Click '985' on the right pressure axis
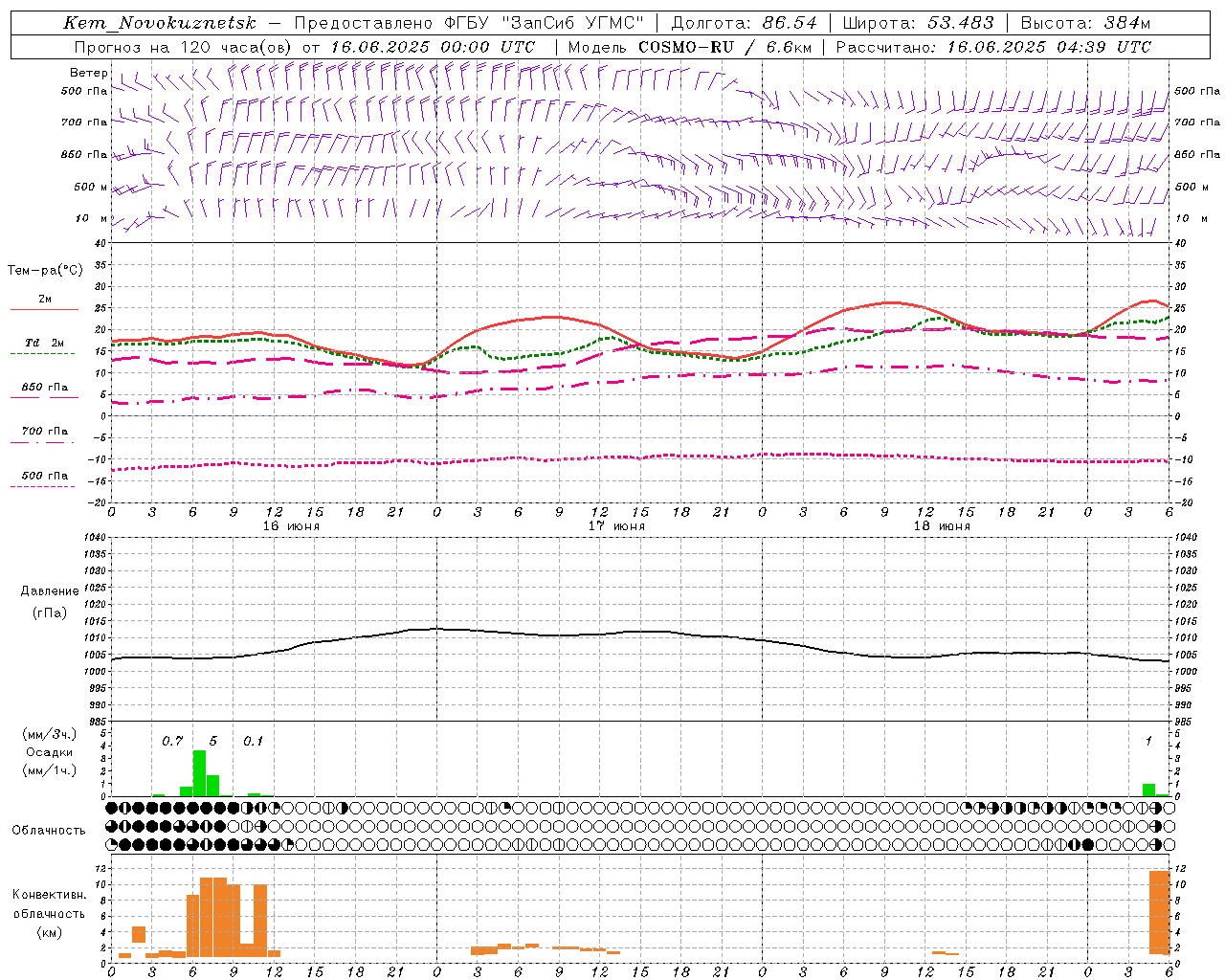This screenshot has height=980, width=1225. pyautogui.click(x=1185, y=722)
